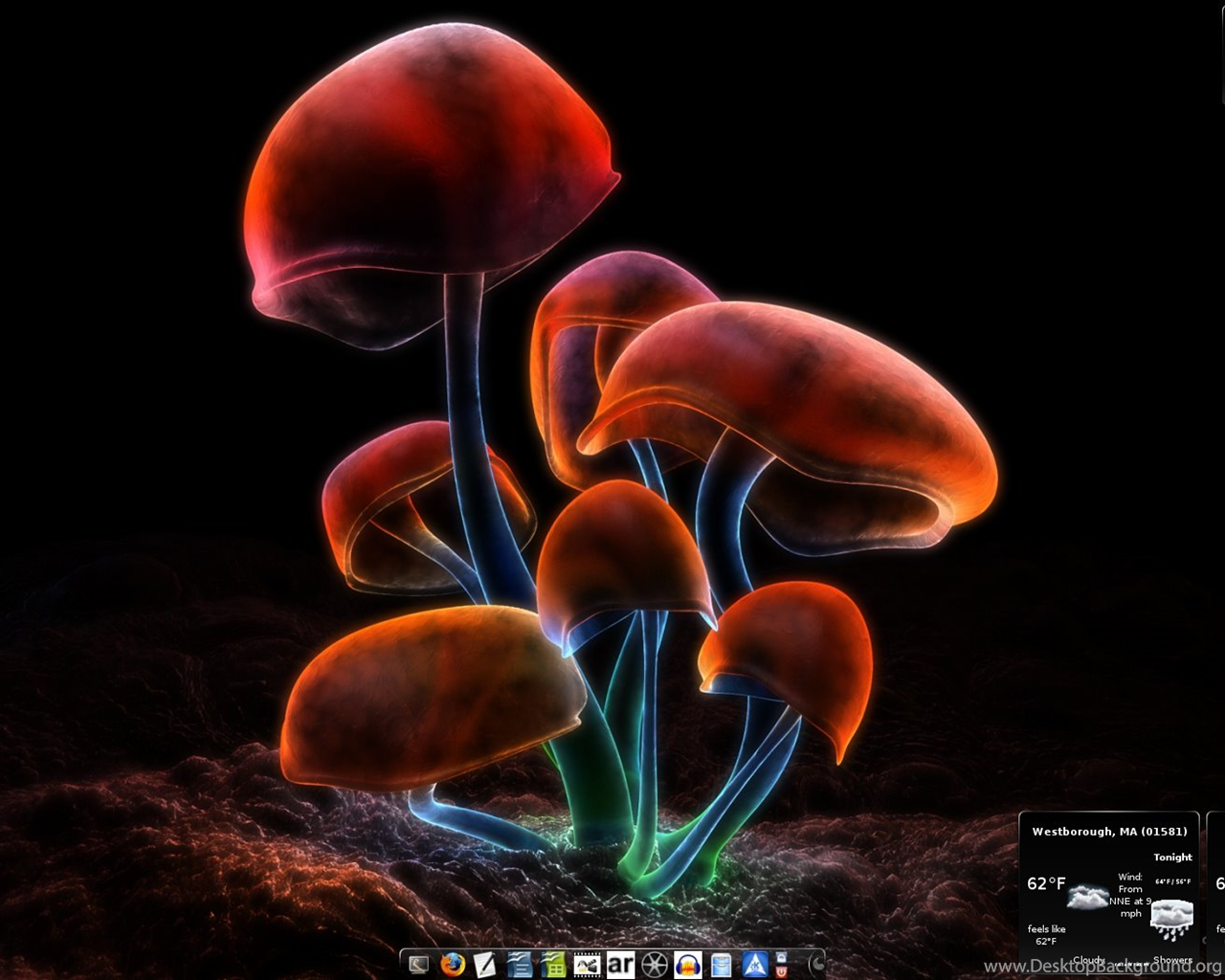Screen dimensions: 1225x980
Task: Open the file cabinet file manager icon
Action: pyautogui.click(x=721, y=964)
